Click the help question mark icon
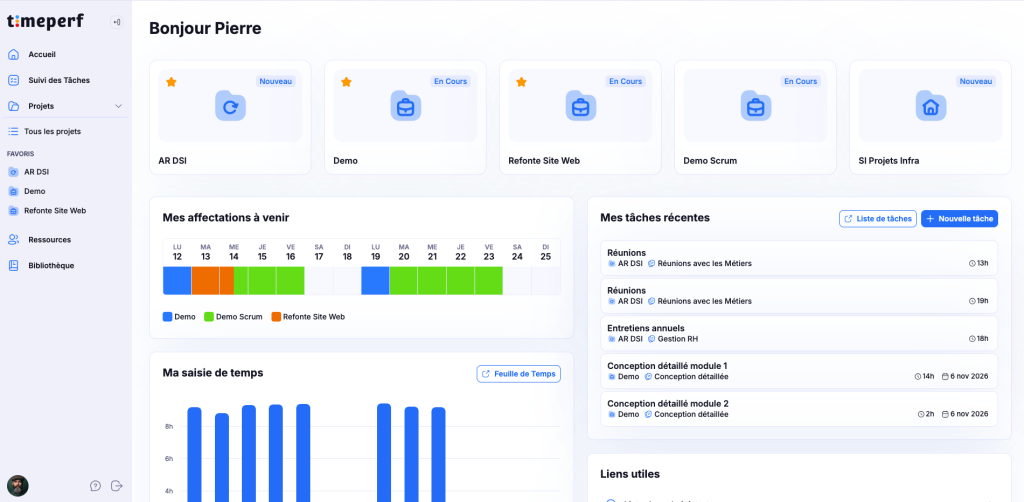The height and width of the screenshot is (502, 1024). click(95, 486)
